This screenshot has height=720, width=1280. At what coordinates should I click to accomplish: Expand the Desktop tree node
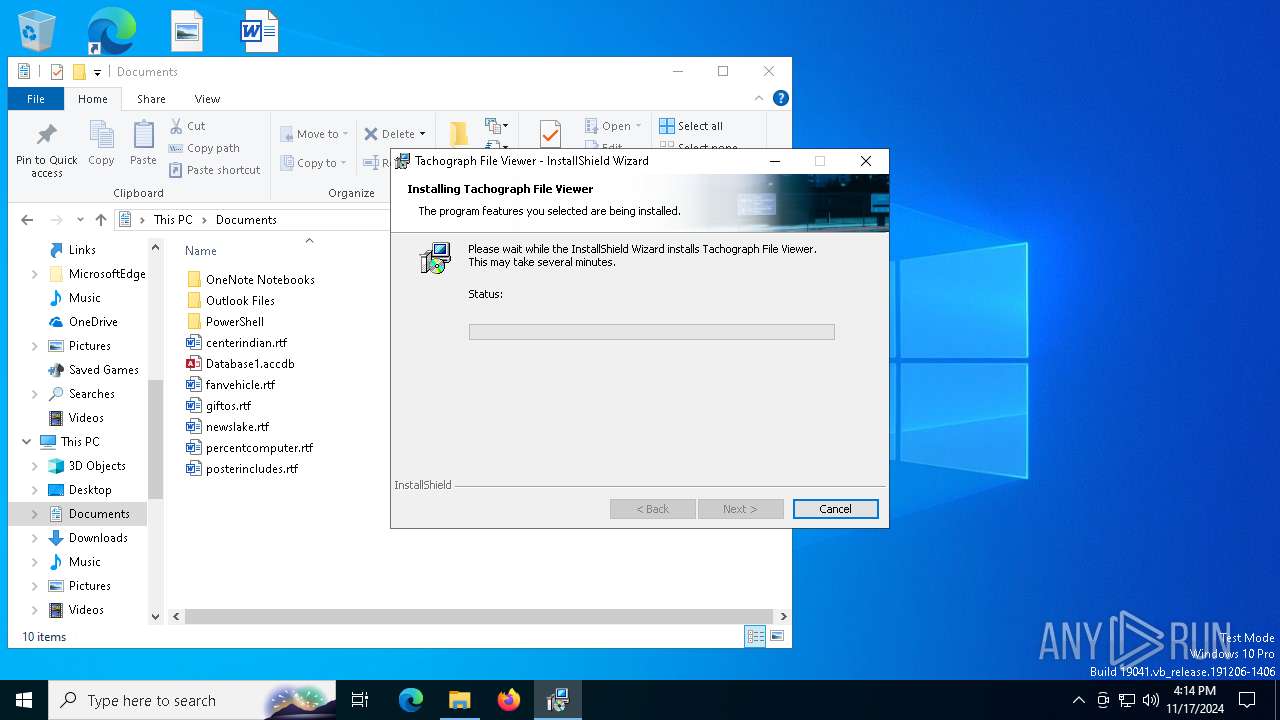pyautogui.click(x=35, y=490)
